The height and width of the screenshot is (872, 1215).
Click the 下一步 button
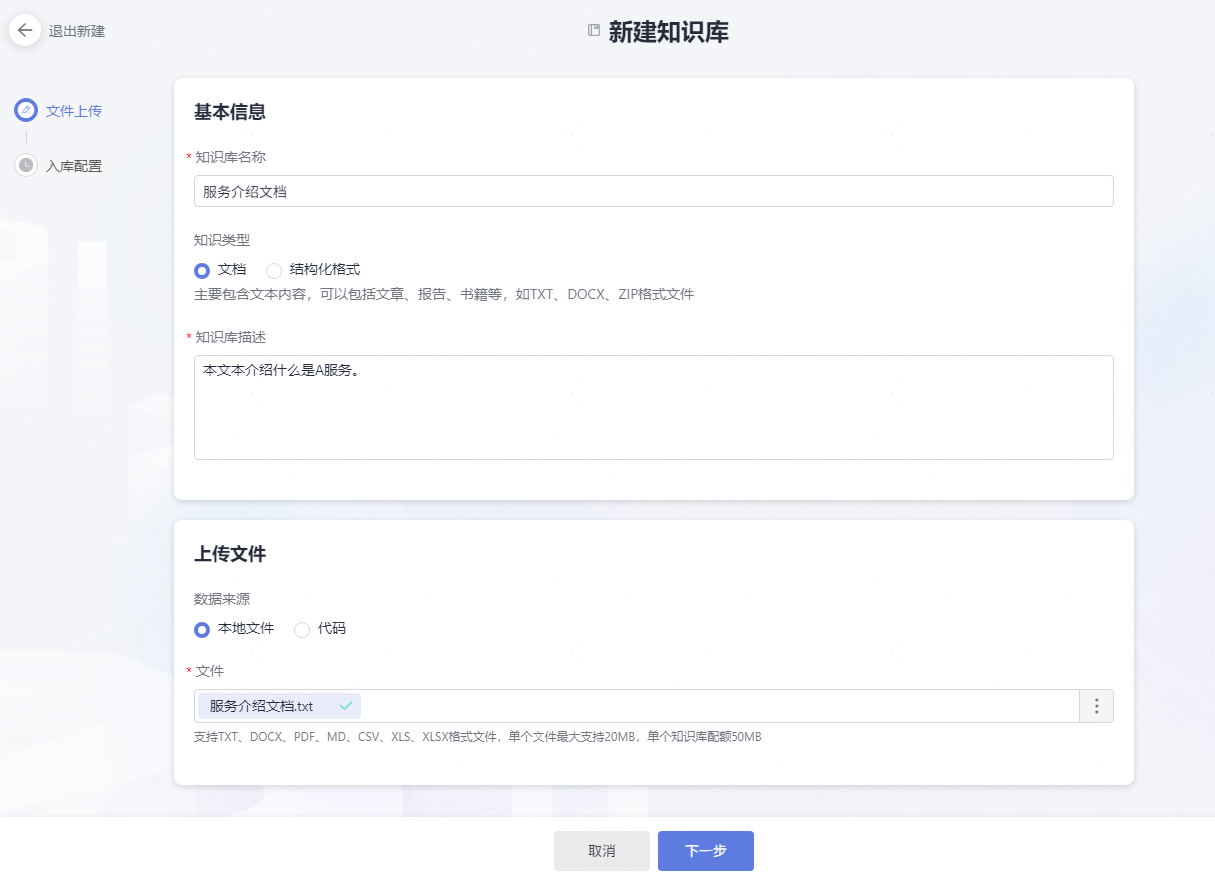click(x=706, y=850)
